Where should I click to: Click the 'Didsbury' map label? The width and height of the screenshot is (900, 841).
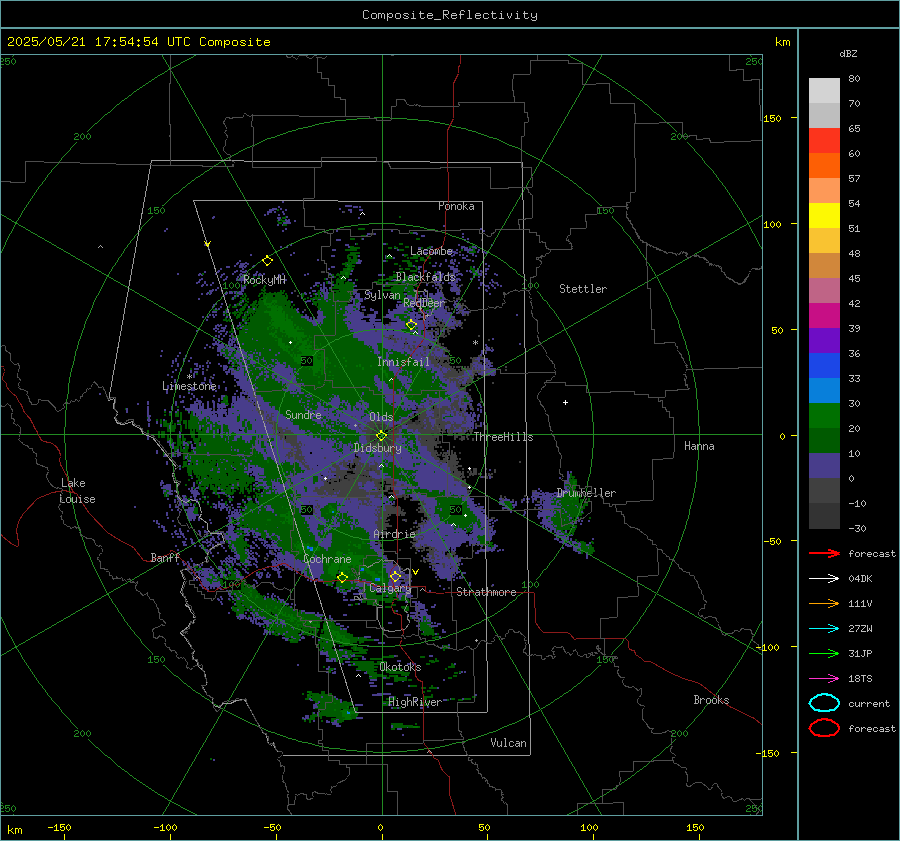tap(377, 448)
